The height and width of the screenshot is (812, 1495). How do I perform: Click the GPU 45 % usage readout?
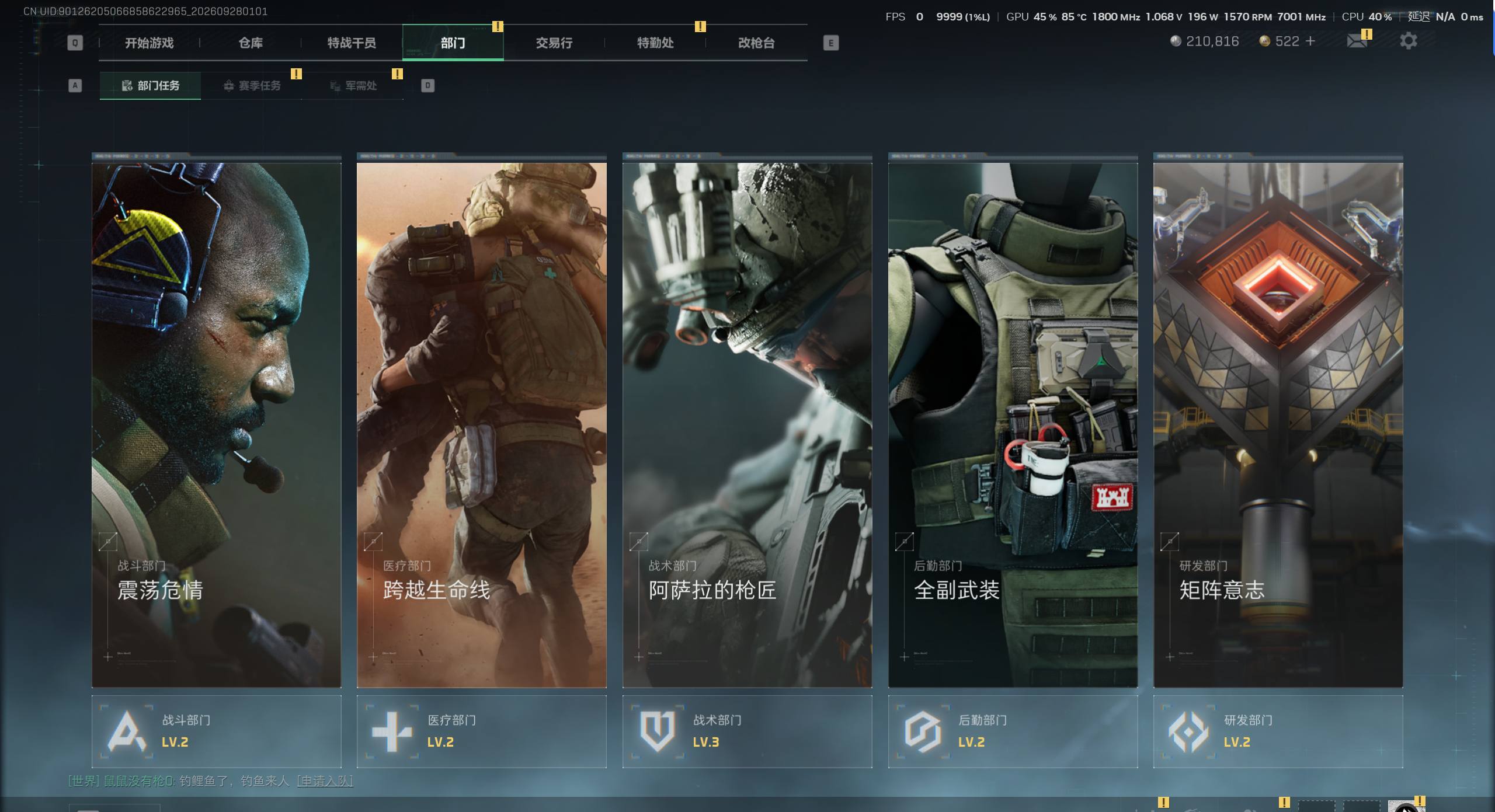click(1031, 16)
